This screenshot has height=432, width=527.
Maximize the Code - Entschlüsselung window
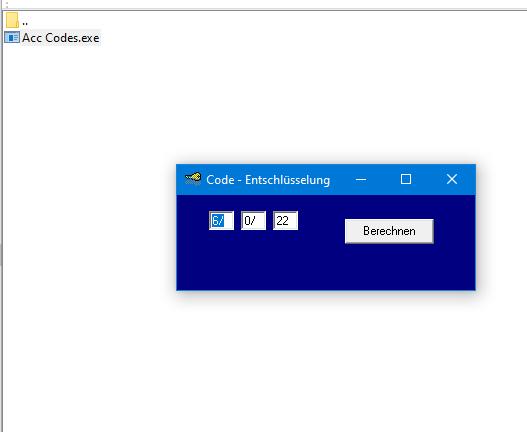(x=406, y=180)
